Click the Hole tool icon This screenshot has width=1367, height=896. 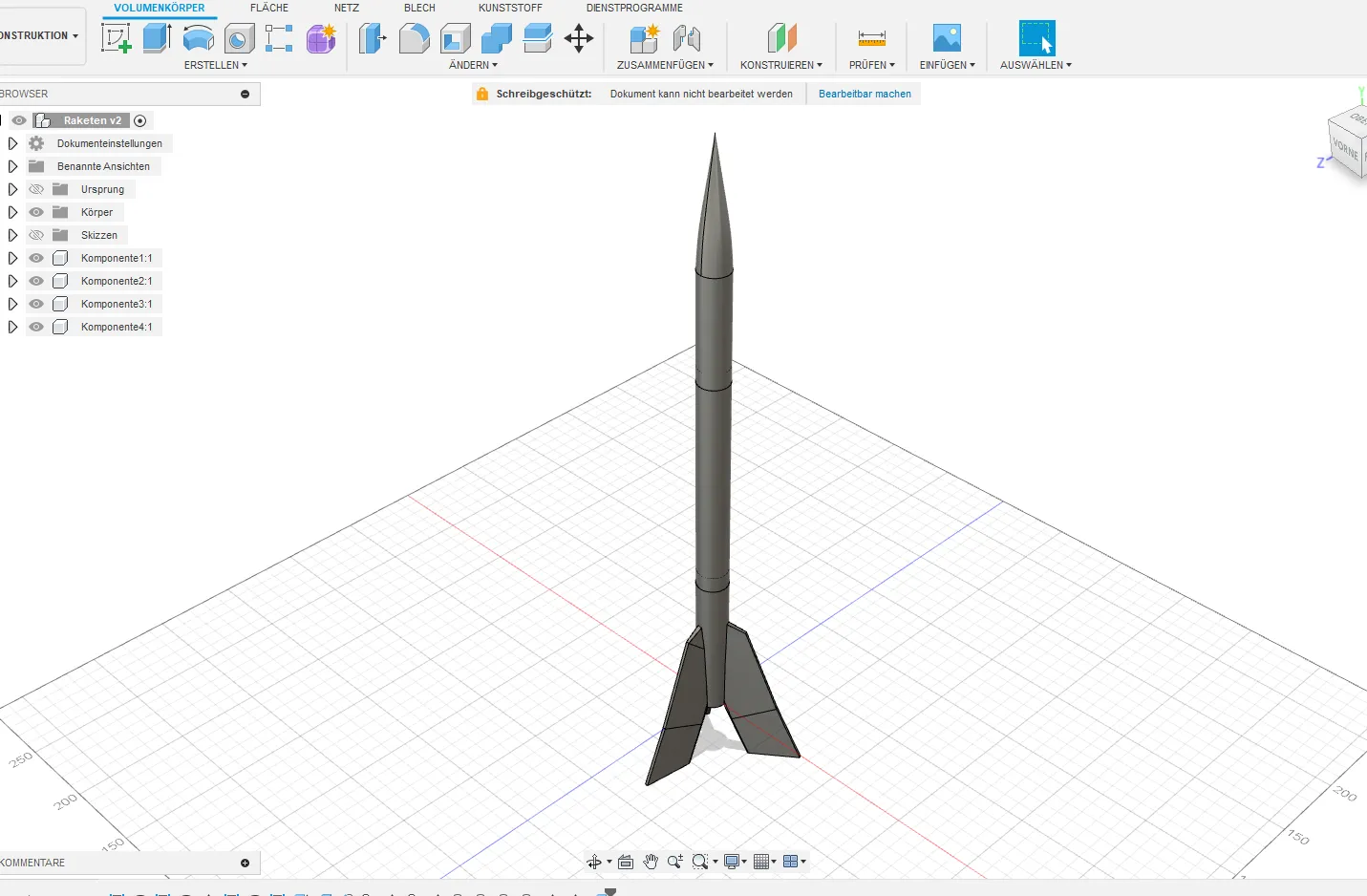[239, 38]
